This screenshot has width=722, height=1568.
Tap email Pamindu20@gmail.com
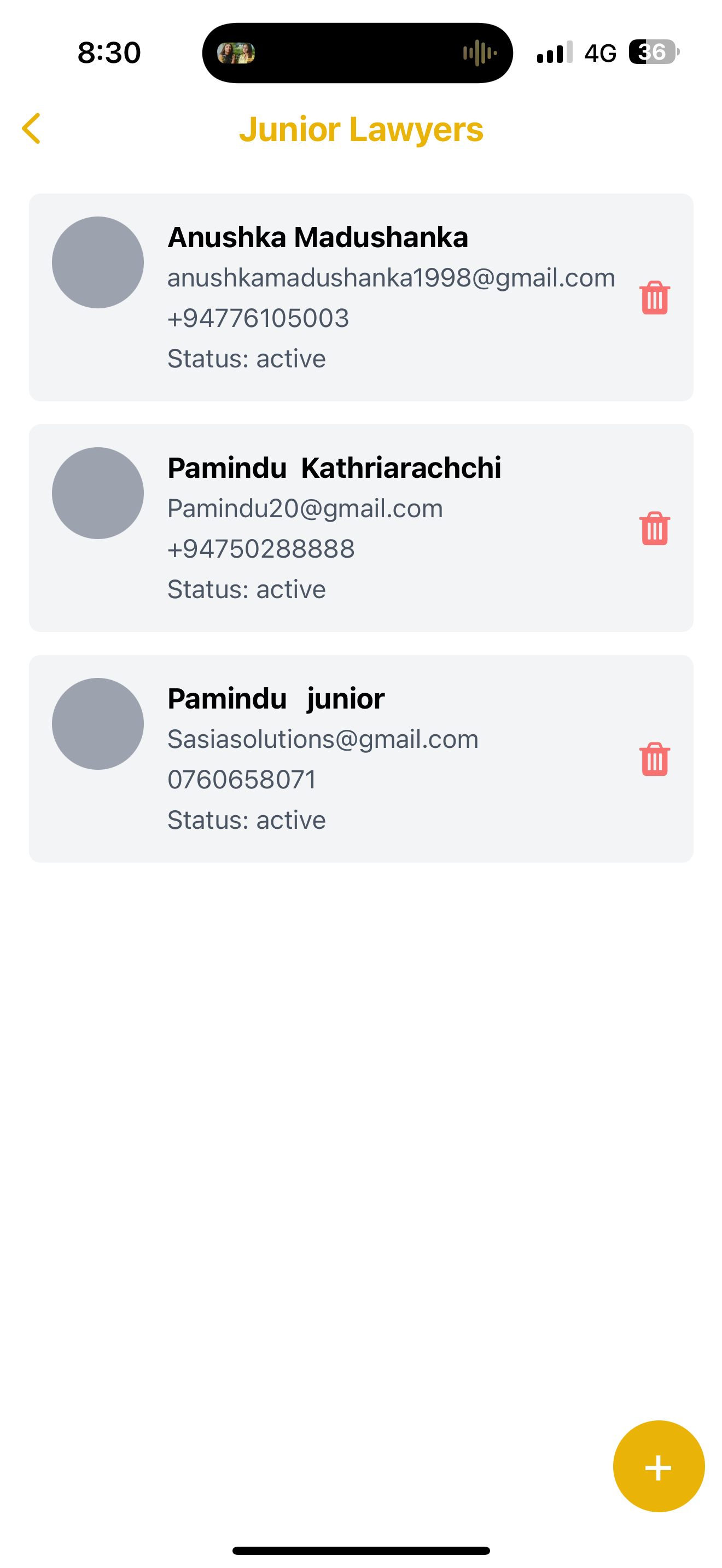pos(305,509)
